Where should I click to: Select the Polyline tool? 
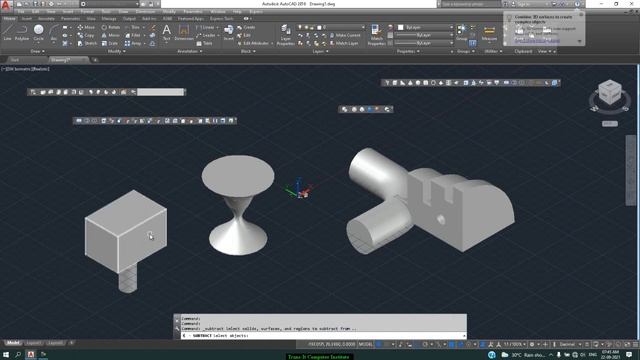pos(22,33)
